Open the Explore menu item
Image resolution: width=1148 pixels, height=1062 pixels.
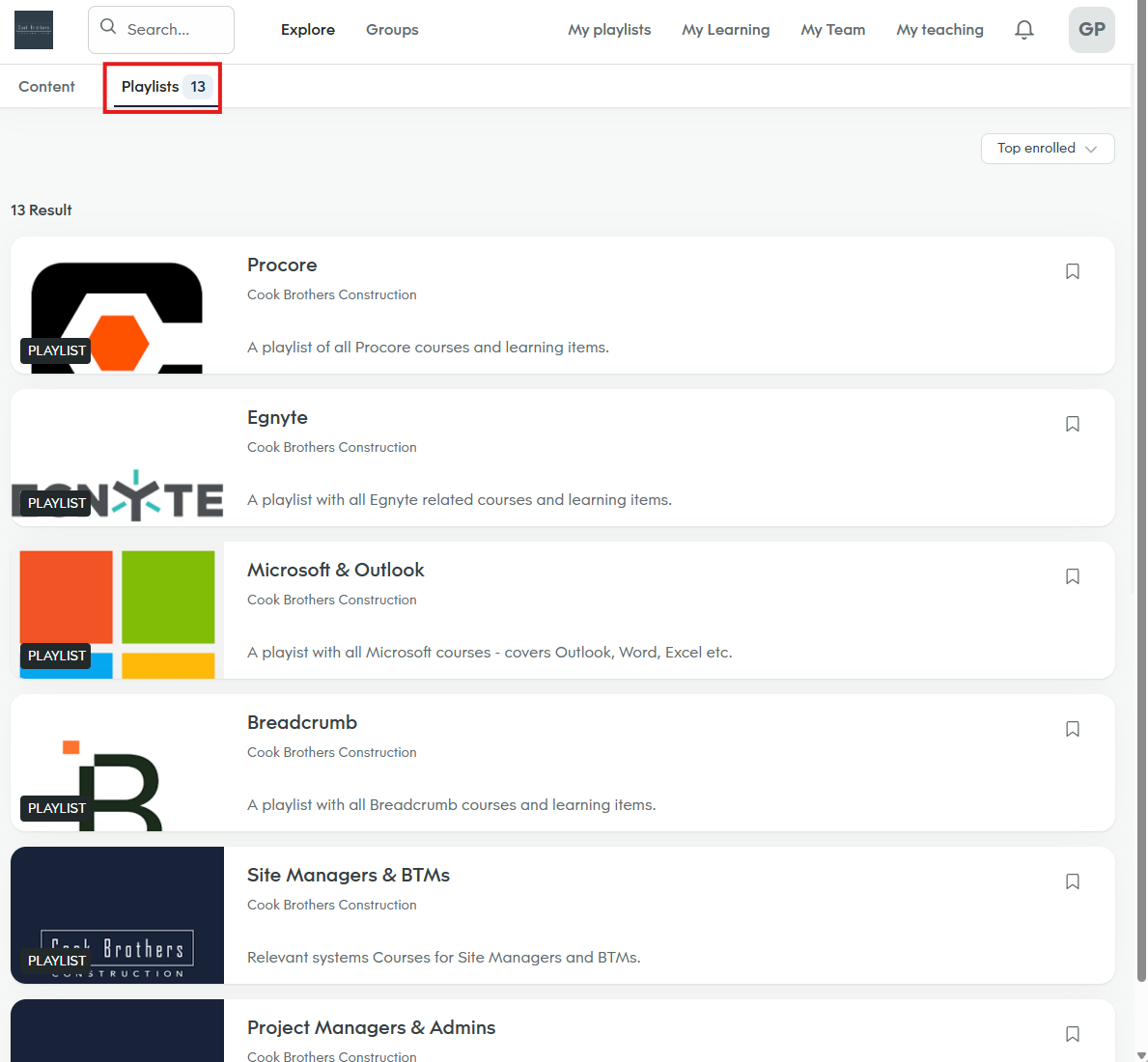[307, 30]
